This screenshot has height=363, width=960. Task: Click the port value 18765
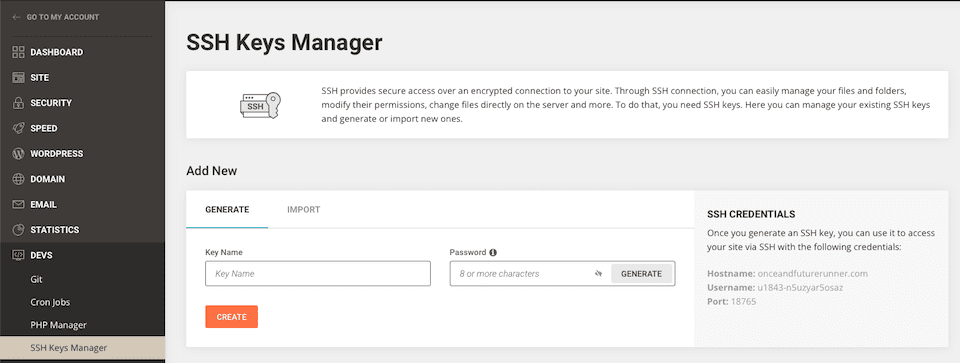pyautogui.click(x=743, y=302)
